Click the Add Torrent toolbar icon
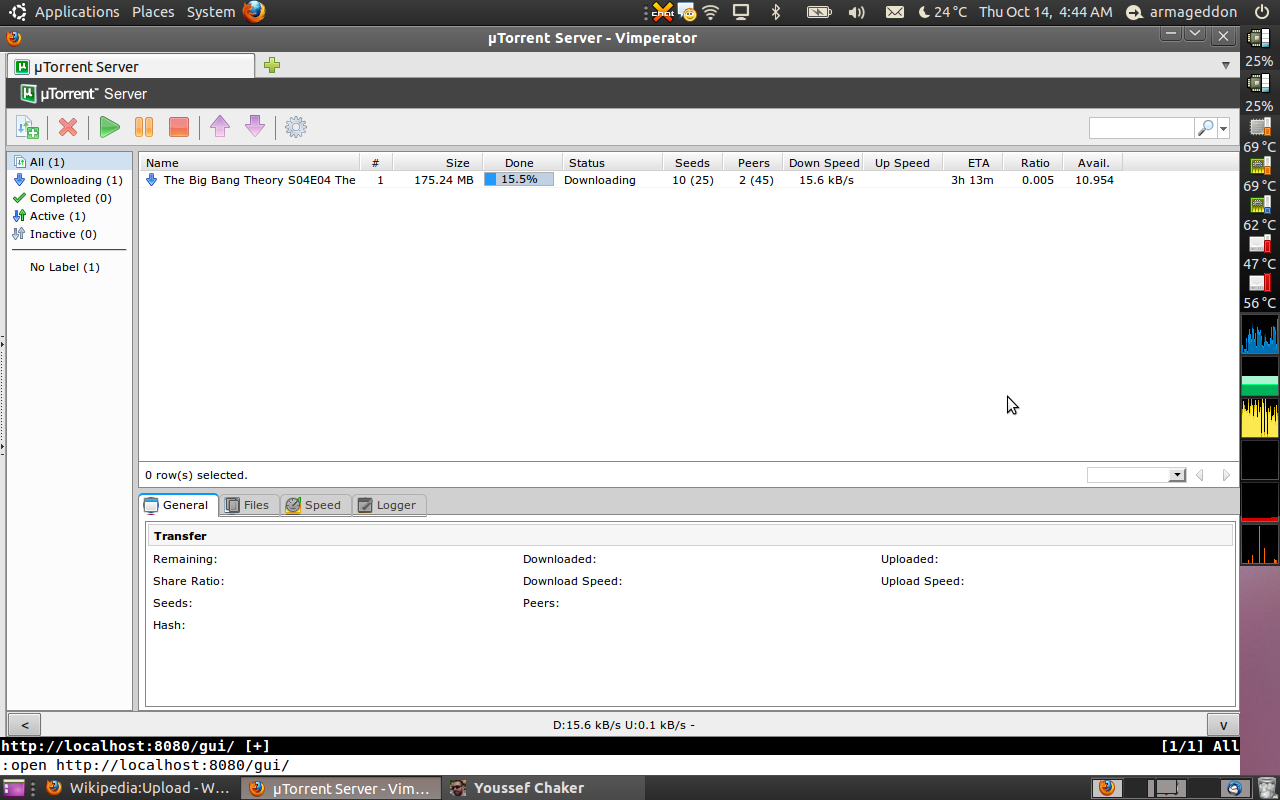This screenshot has width=1280, height=800. click(28, 127)
